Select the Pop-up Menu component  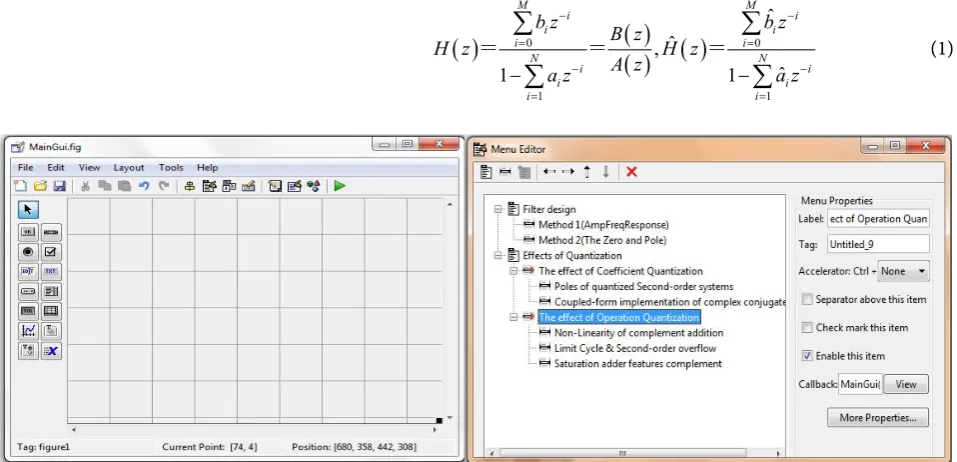(29, 291)
